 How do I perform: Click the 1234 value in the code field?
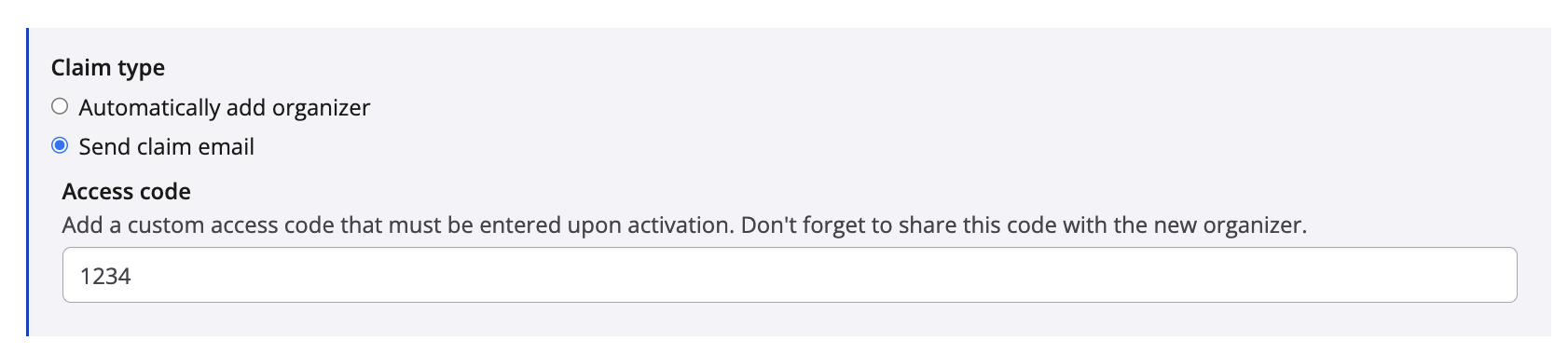point(105,276)
